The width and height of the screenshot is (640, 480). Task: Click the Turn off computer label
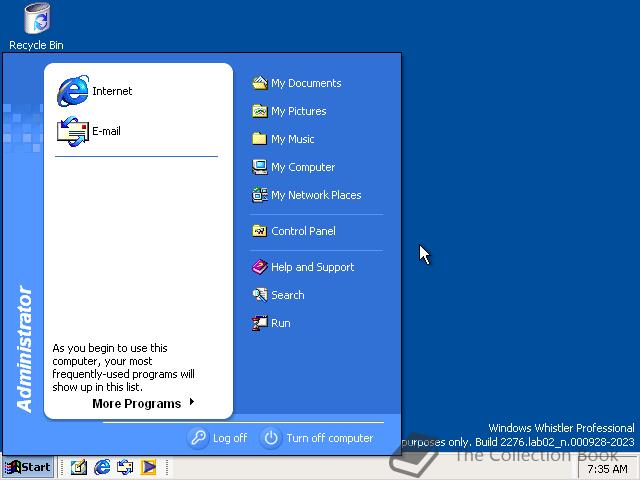coord(330,438)
